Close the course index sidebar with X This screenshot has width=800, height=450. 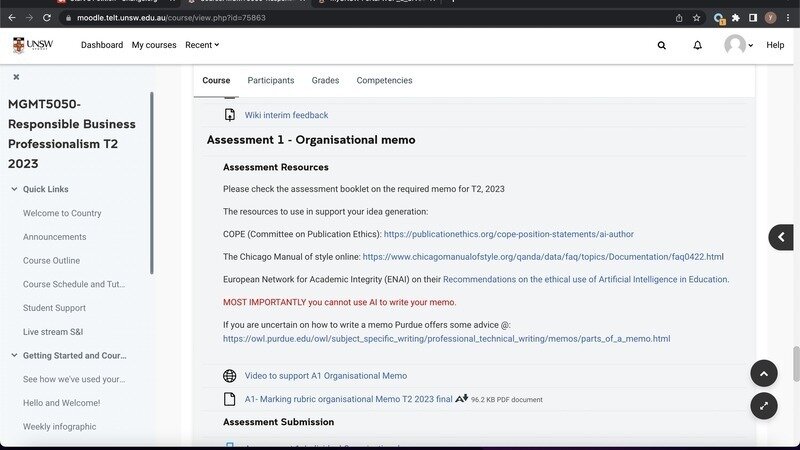point(16,77)
